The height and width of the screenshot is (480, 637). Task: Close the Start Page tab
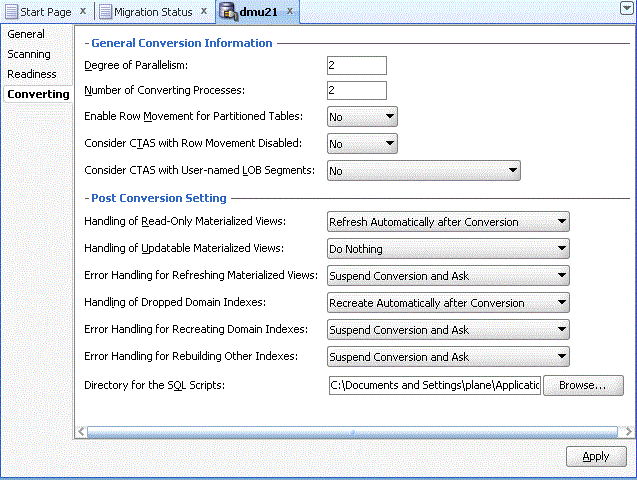coord(83,11)
